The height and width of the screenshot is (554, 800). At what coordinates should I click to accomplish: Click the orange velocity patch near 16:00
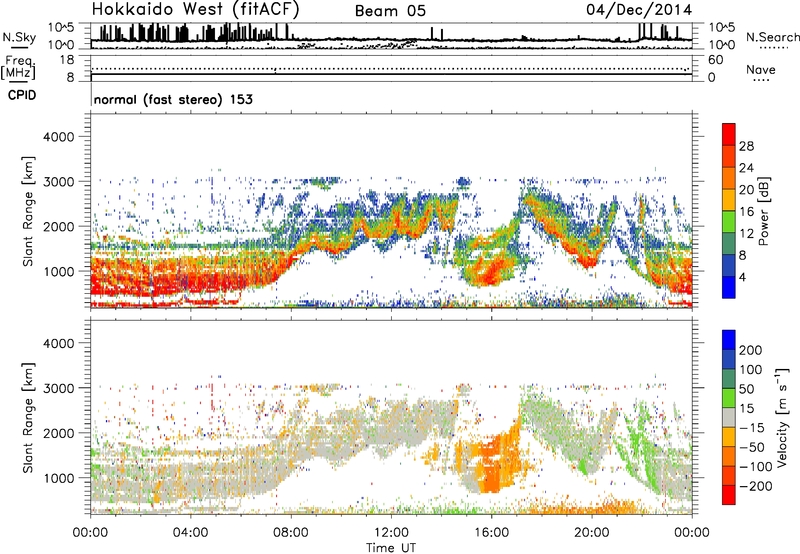pos(492,462)
